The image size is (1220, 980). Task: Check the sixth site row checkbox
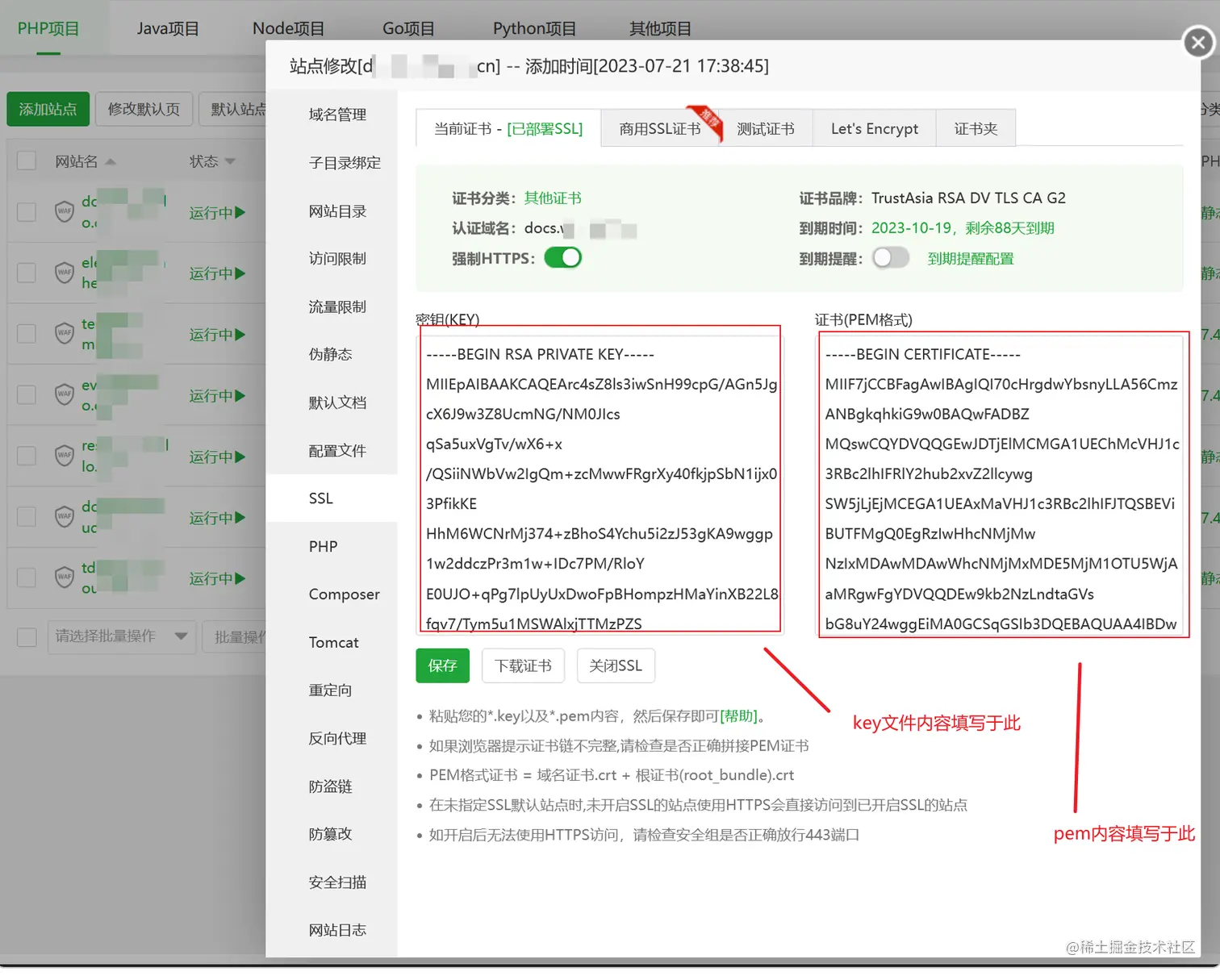pyautogui.click(x=27, y=516)
